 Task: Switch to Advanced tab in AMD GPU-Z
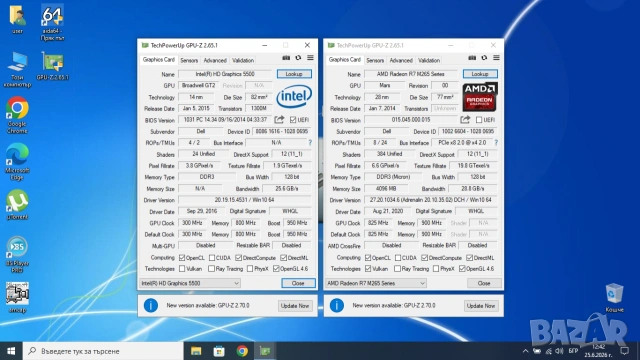(401, 60)
